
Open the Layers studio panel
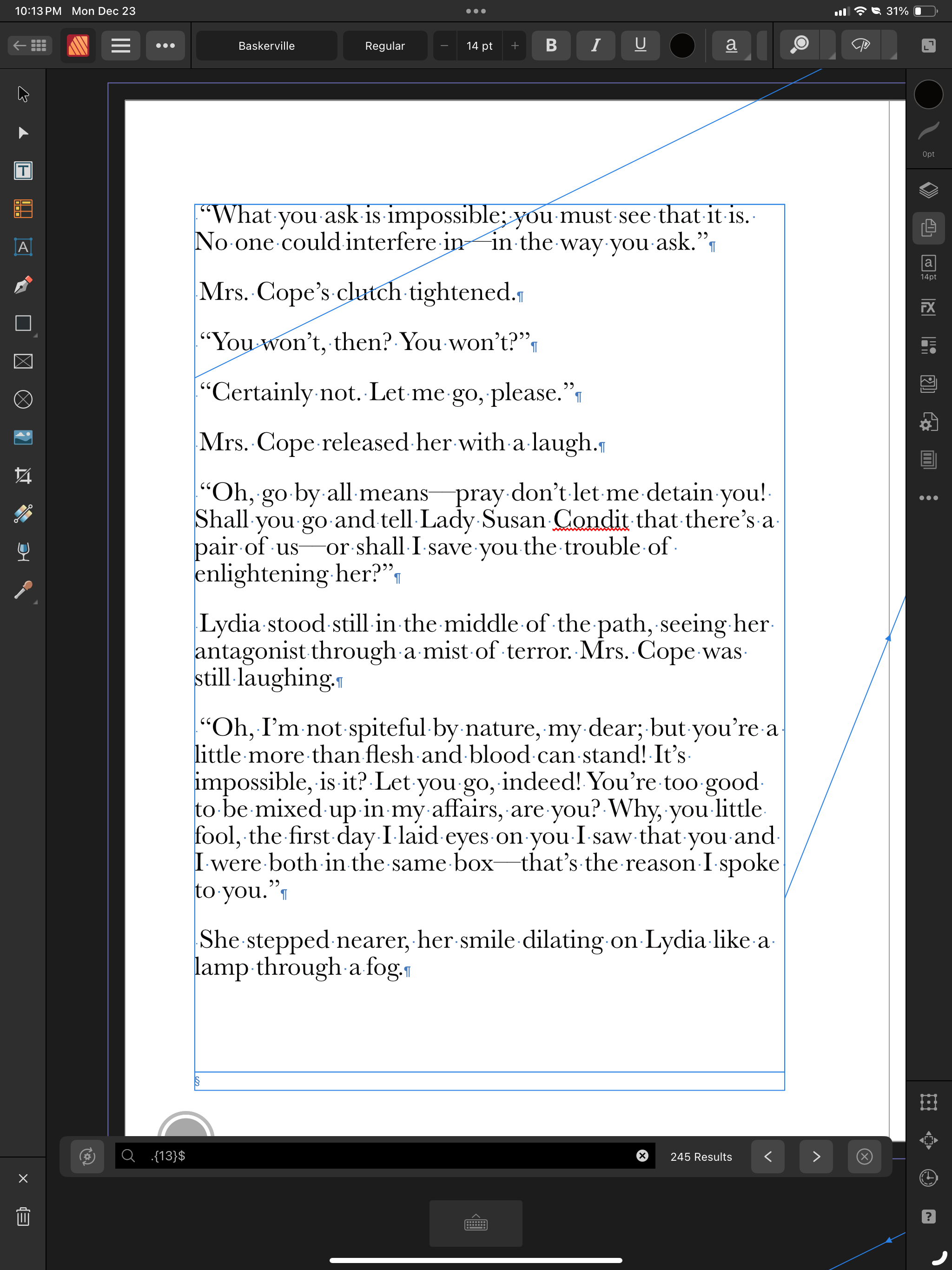click(928, 190)
